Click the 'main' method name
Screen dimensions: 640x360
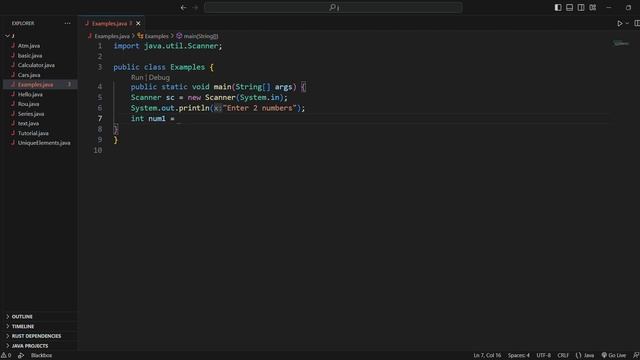[x=222, y=87]
